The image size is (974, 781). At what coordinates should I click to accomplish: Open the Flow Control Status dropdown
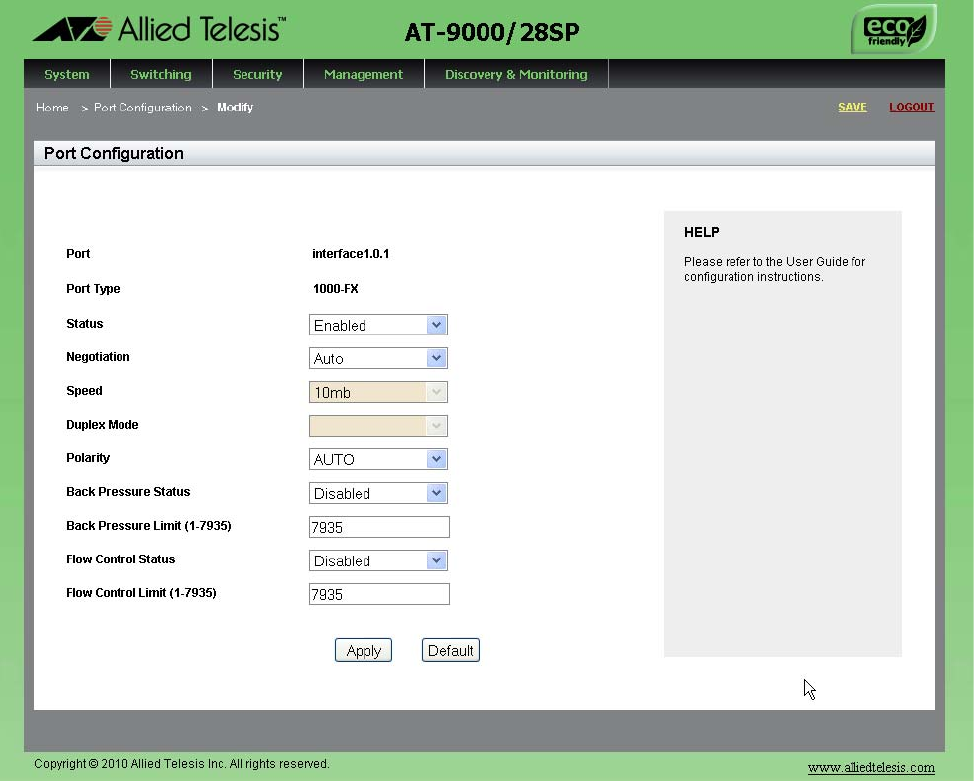(378, 560)
